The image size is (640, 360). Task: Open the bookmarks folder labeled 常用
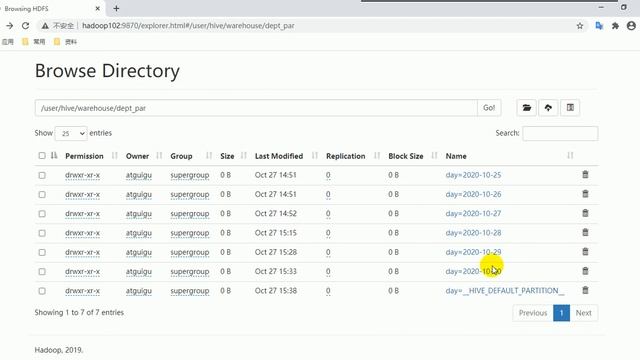pyautogui.click(x=34, y=42)
